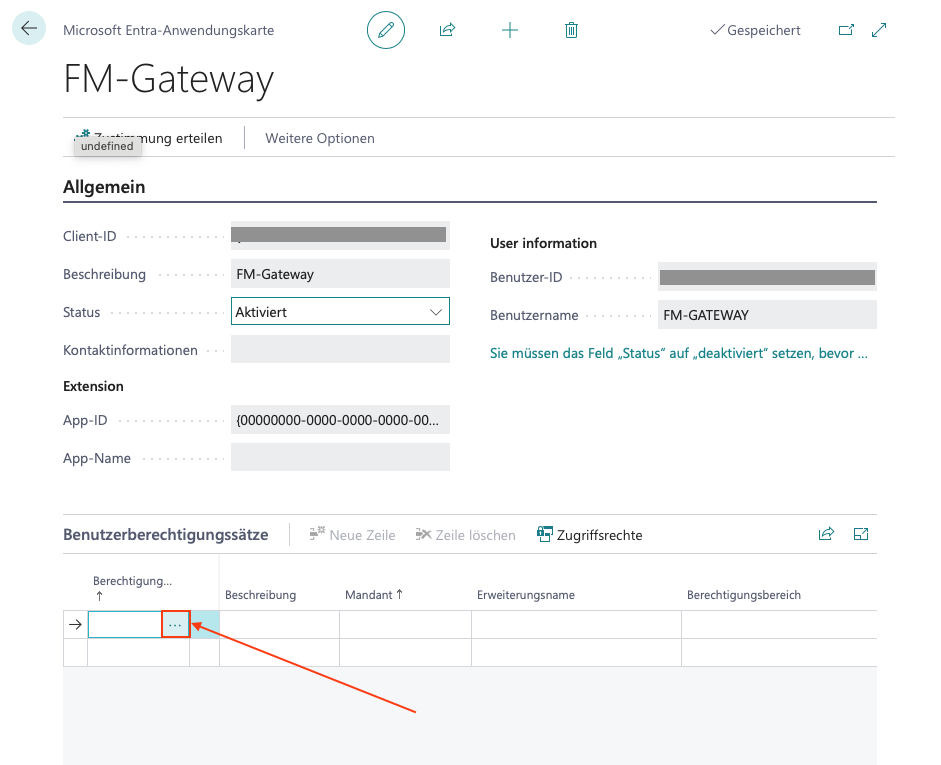This screenshot has height=765, width=941.
Task: Click the App-Name field
Action: coord(340,457)
